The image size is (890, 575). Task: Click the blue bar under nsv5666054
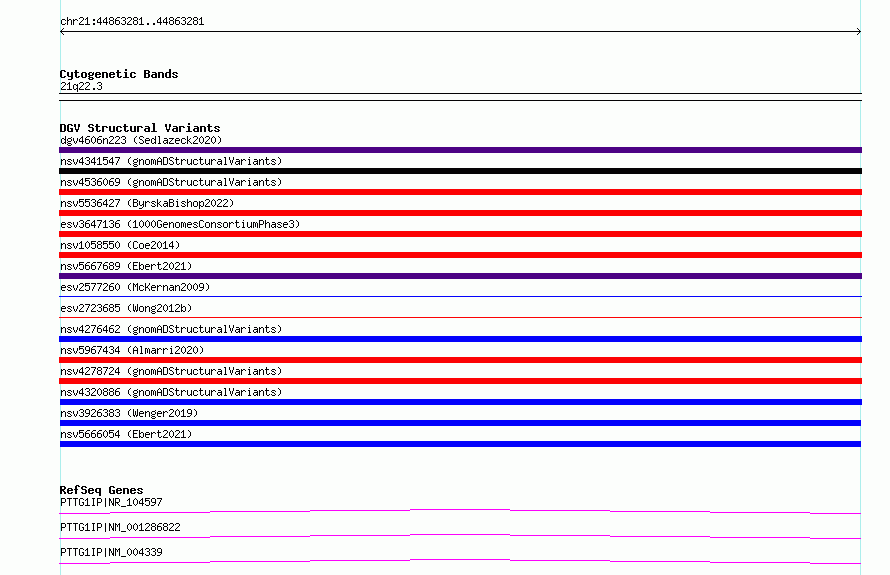pyautogui.click(x=460, y=444)
